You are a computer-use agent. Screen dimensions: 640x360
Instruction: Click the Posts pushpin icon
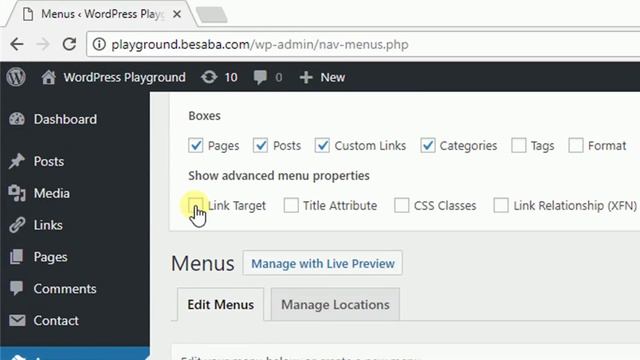coord(17,161)
